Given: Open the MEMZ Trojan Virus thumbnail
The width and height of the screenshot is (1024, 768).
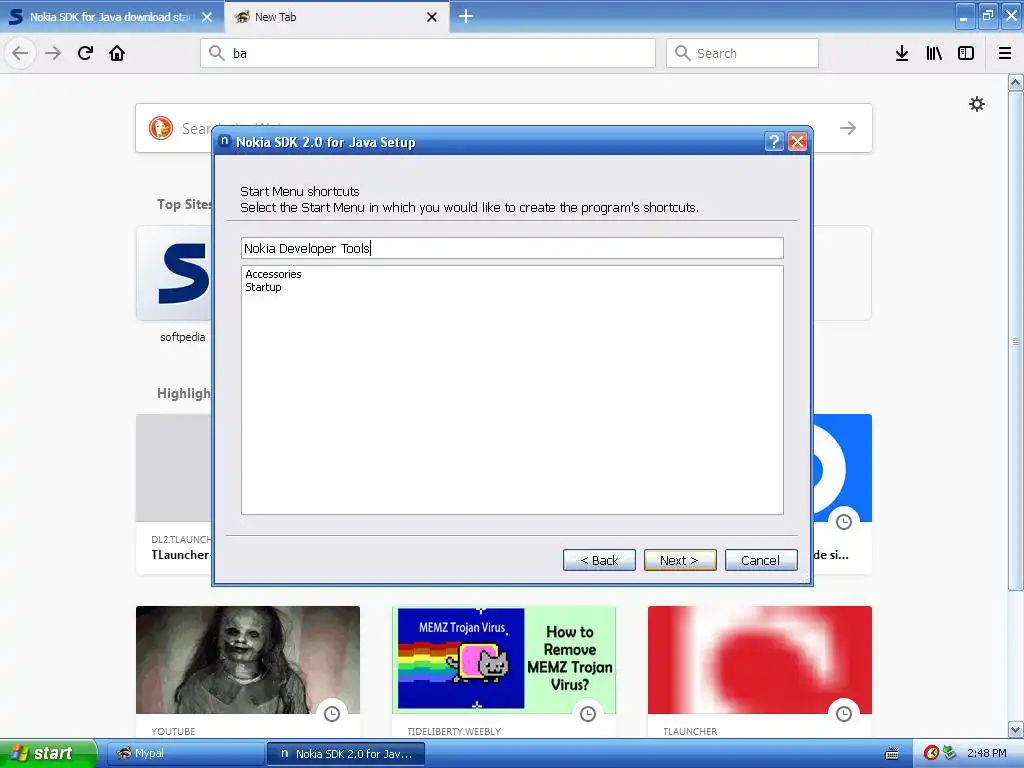Looking at the screenshot, I should tap(504, 660).
